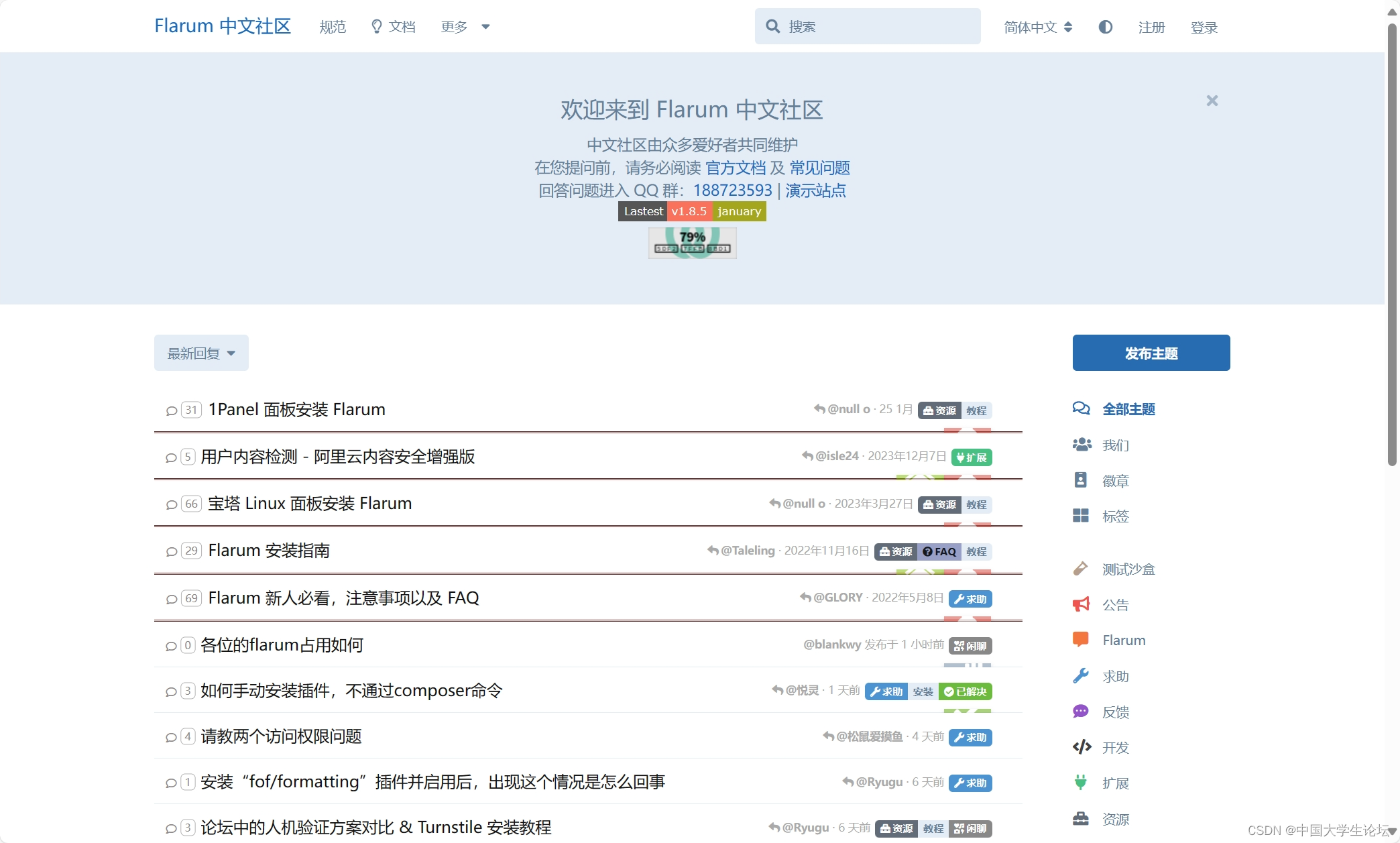Open 全部主题 from the sidebar
This screenshot has height=843, width=1400.
1128,409
